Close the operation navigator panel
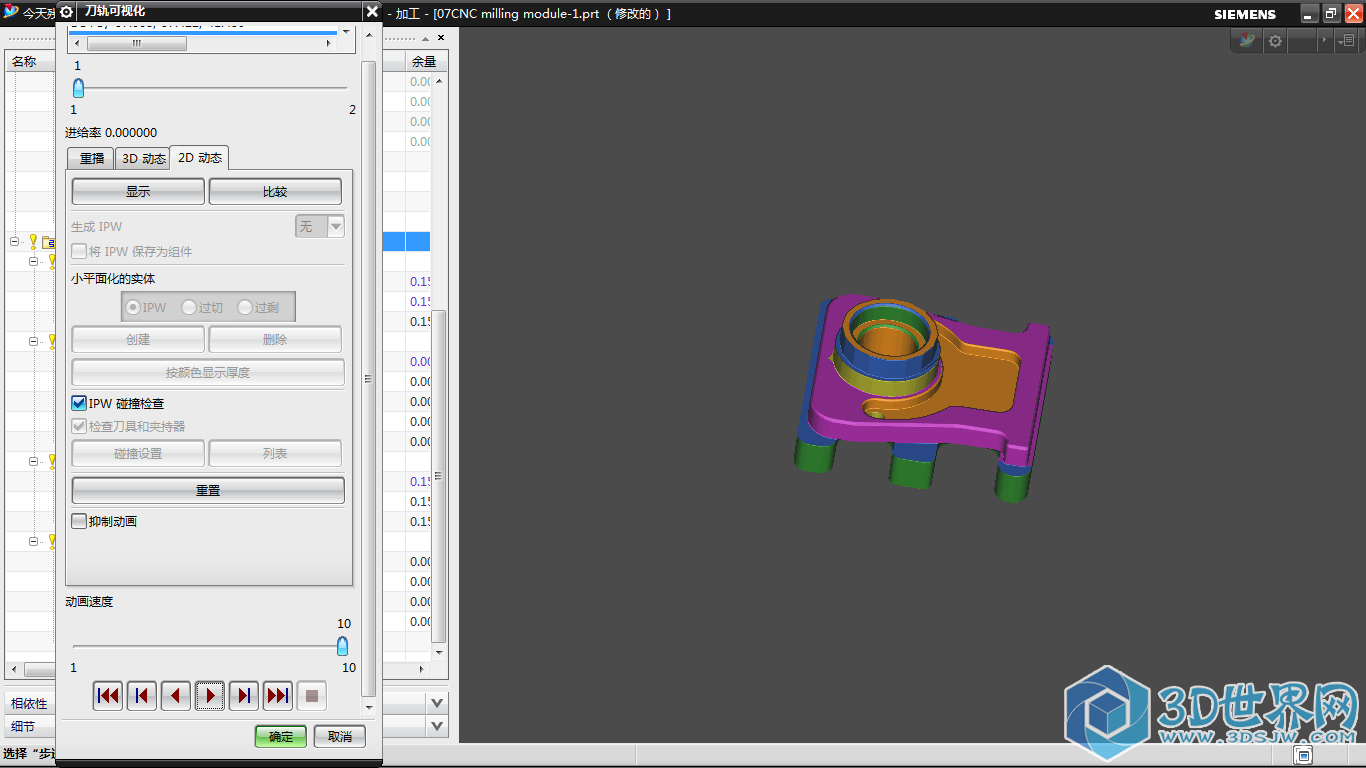The height and width of the screenshot is (768, 1366). point(442,37)
